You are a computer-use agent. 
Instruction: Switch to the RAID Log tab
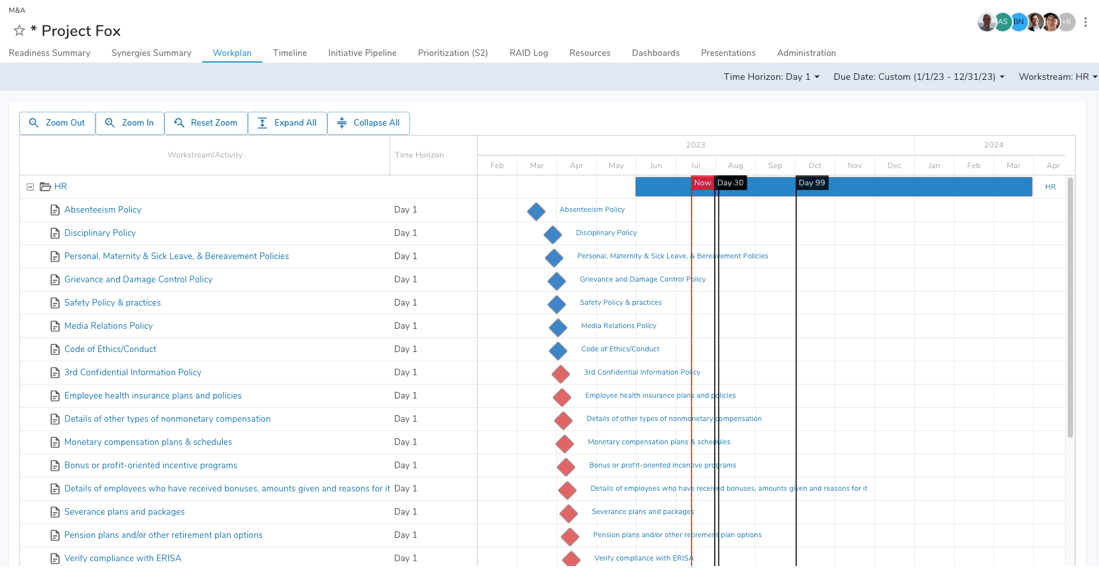tap(528, 53)
